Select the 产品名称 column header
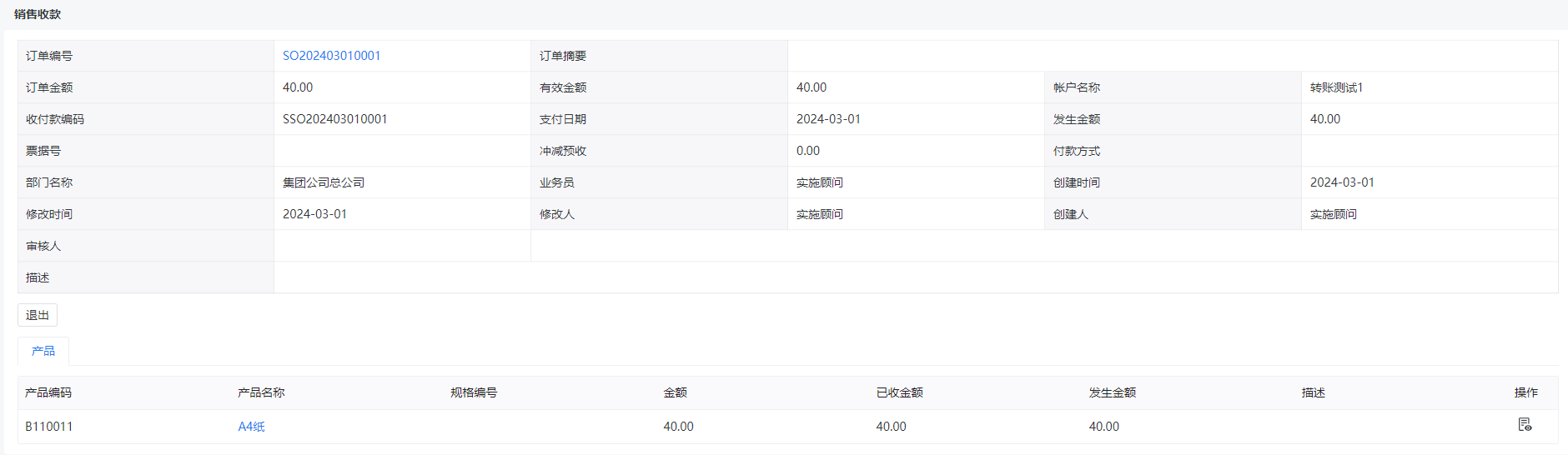This screenshot has height=455, width=1568. (x=261, y=392)
